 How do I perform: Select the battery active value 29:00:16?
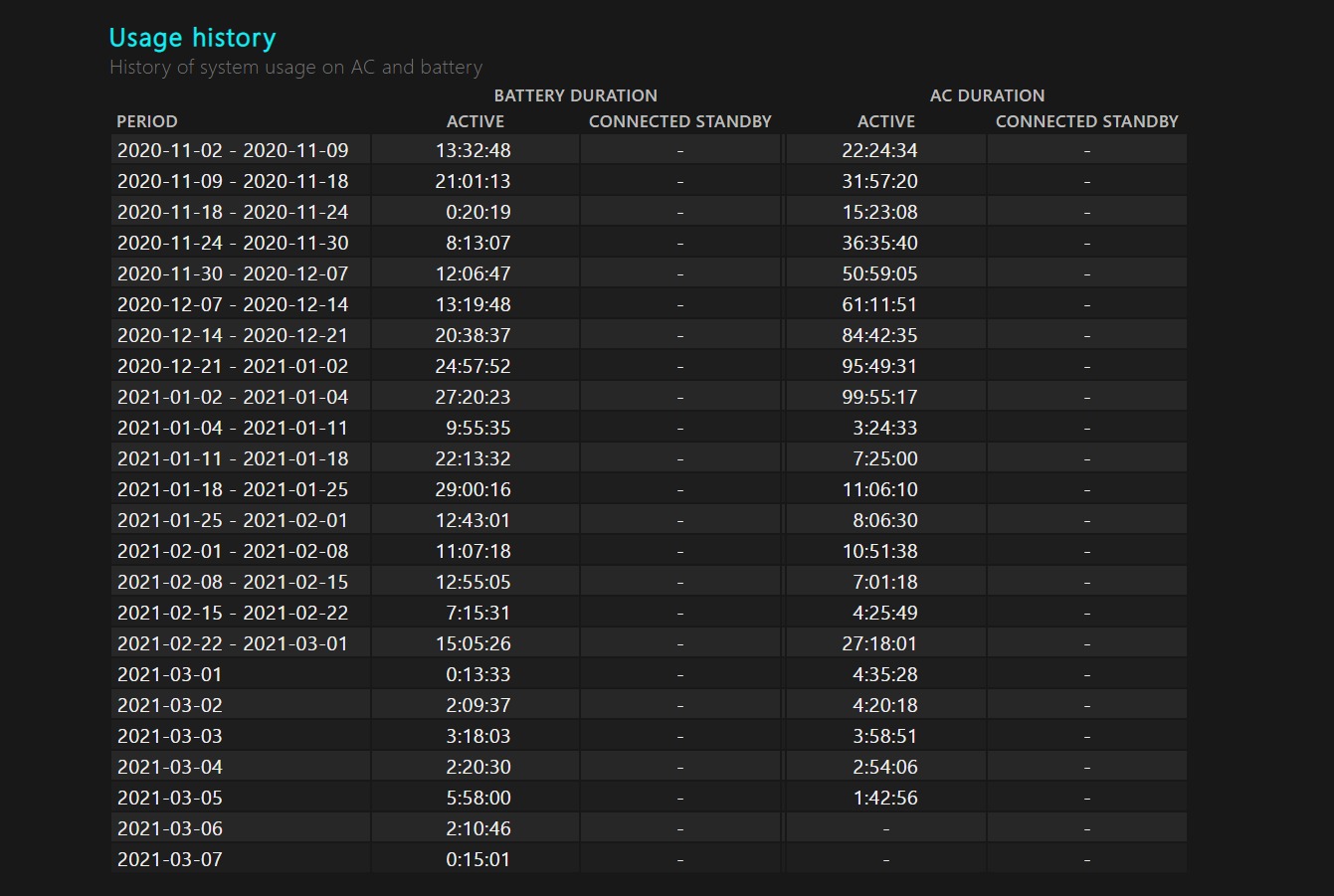[473, 489]
